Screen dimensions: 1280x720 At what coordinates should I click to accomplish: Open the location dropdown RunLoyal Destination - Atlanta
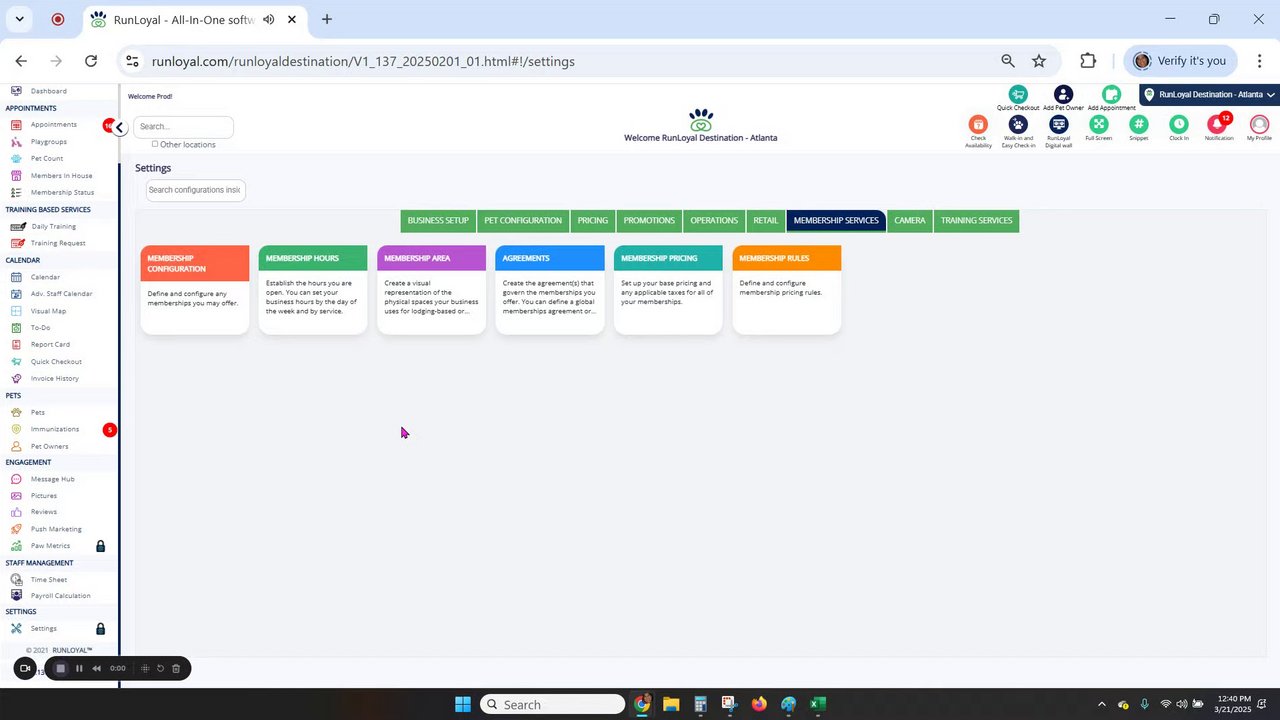[x=1210, y=95]
